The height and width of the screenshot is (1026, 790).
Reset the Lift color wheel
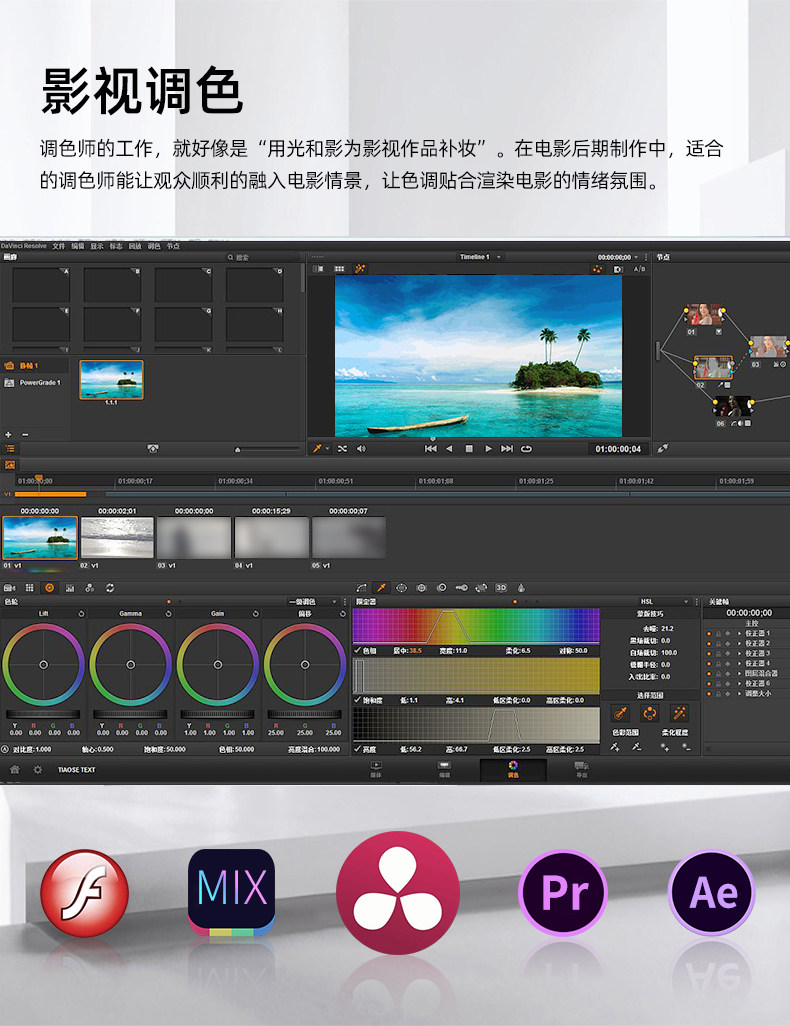tap(81, 614)
